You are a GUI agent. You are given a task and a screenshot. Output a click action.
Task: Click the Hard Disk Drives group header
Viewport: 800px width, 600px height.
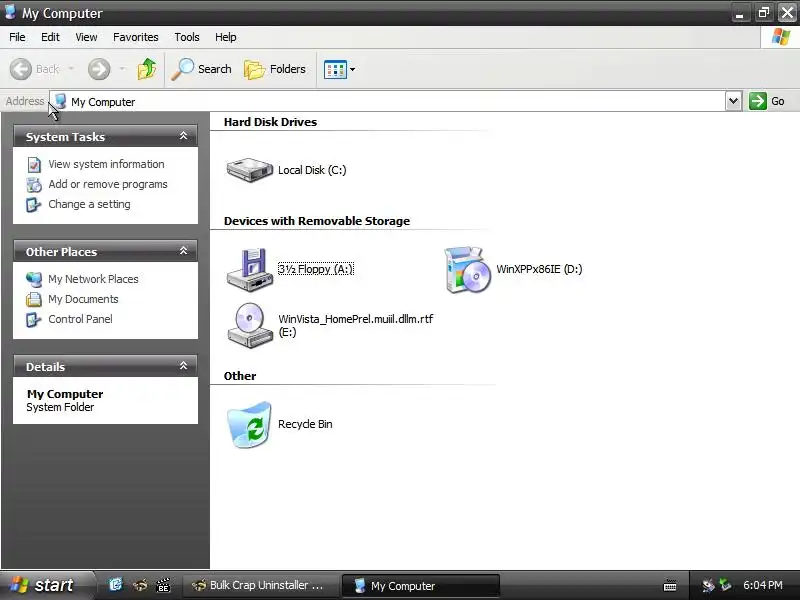pyautogui.click(x=270, y=122)
